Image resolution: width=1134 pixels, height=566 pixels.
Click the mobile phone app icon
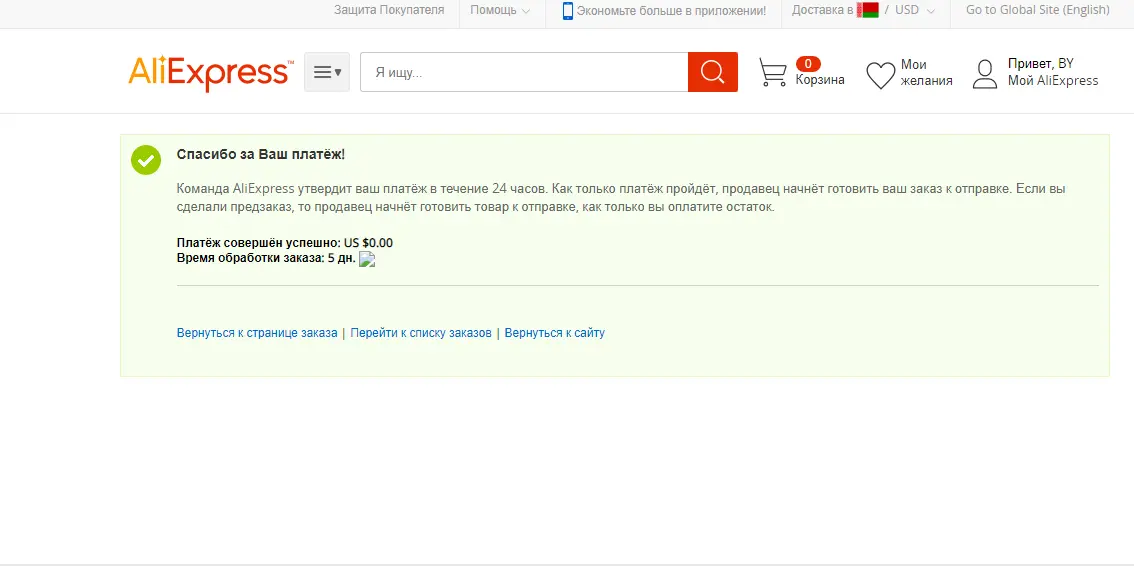pyautogui.click(x=568, y=11)
